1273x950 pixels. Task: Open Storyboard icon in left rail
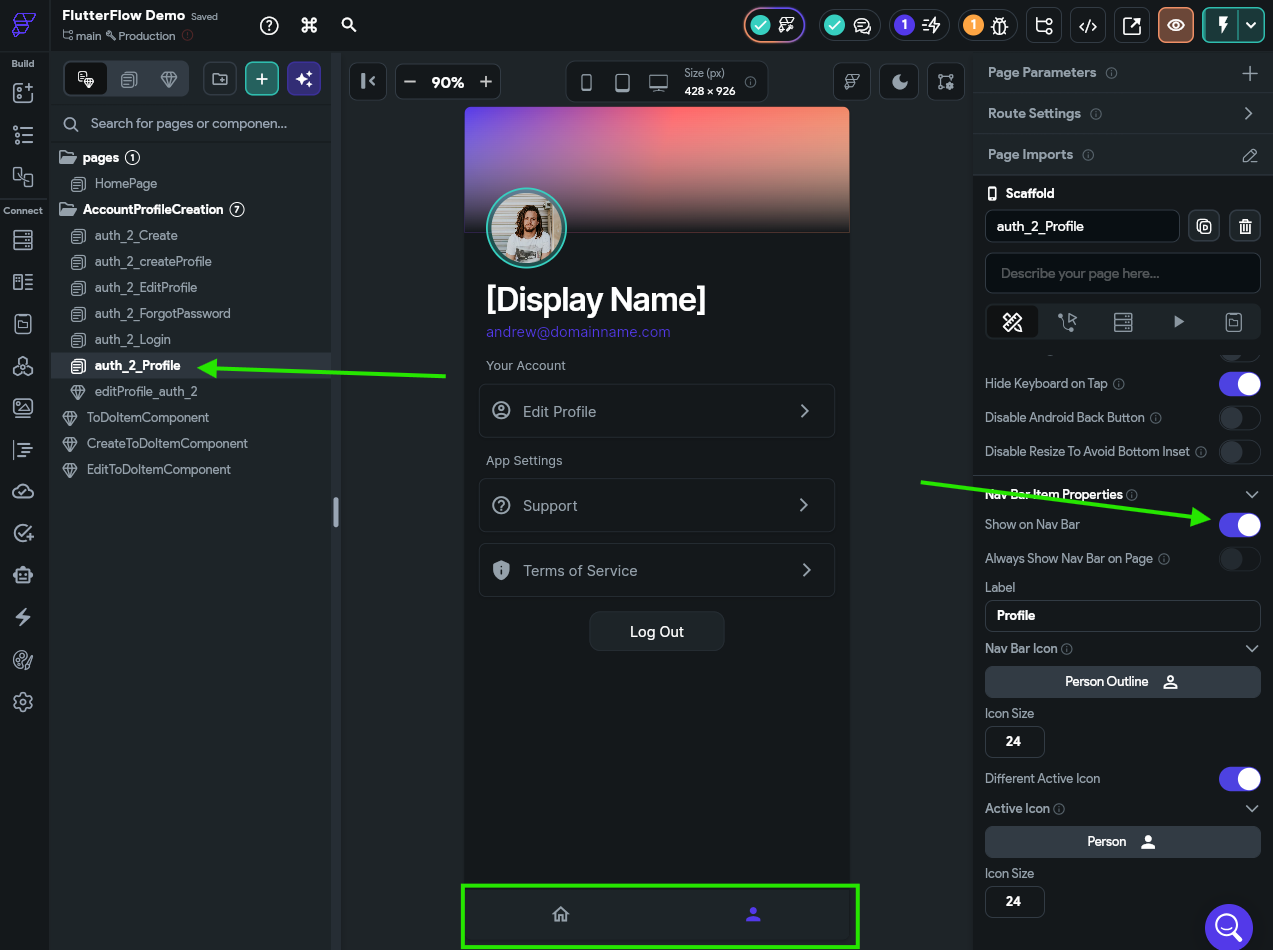click(23, 176)
